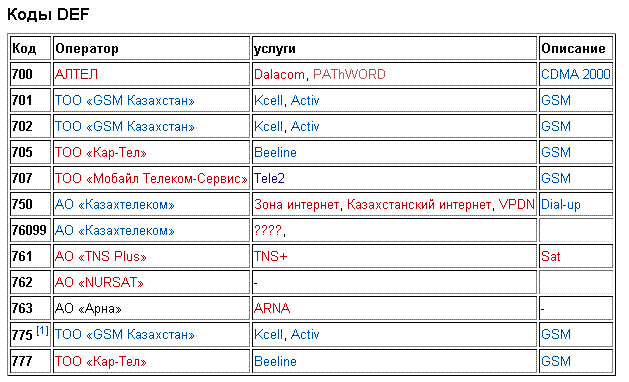
Task: Click Kcell link in row 701
Action: (268, 100)
